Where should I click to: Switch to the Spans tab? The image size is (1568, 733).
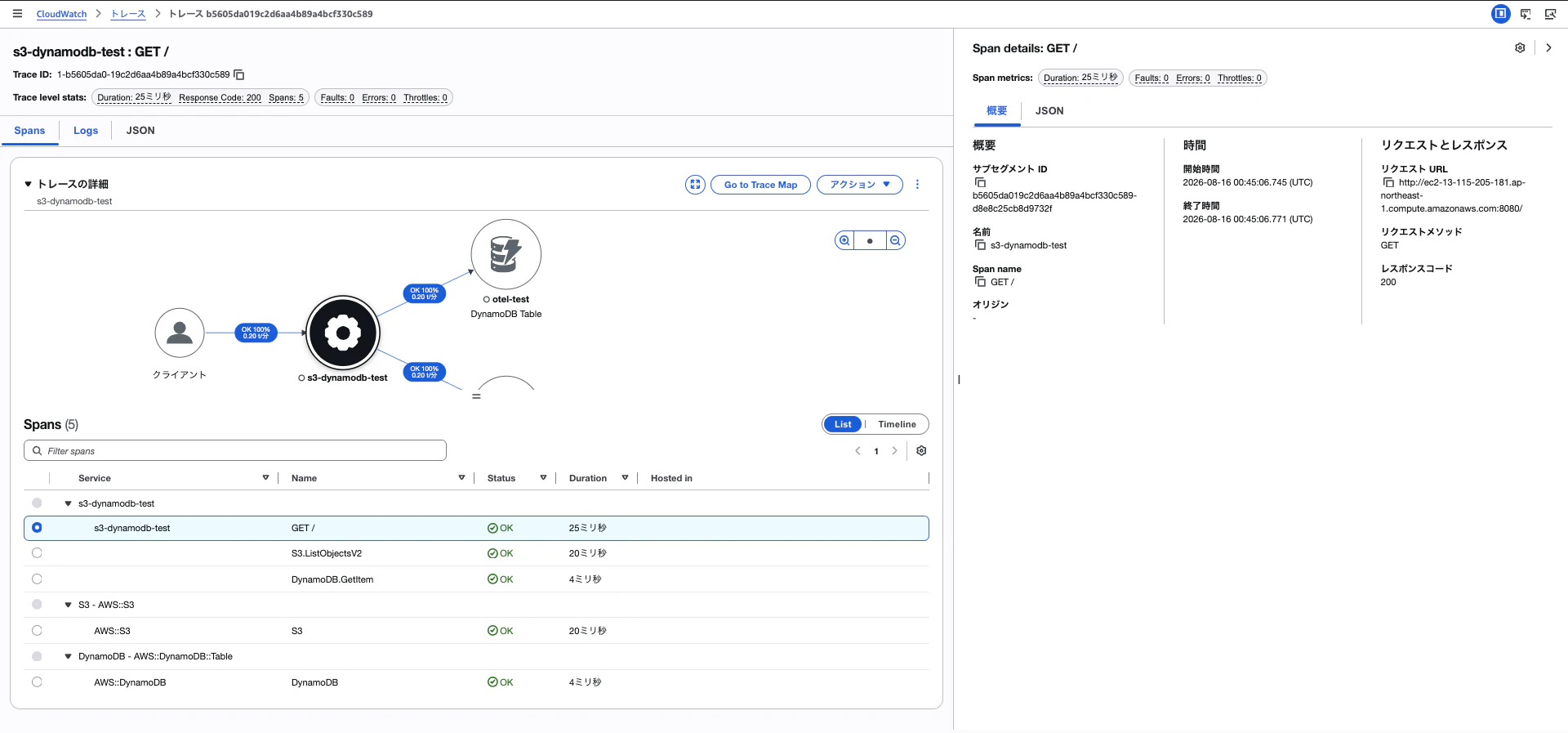[29, 131]
